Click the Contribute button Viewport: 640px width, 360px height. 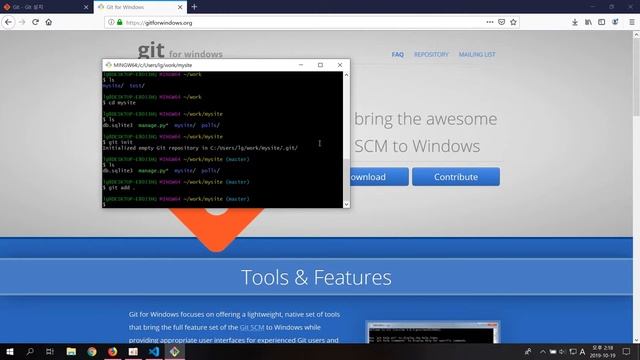[456, 177]
